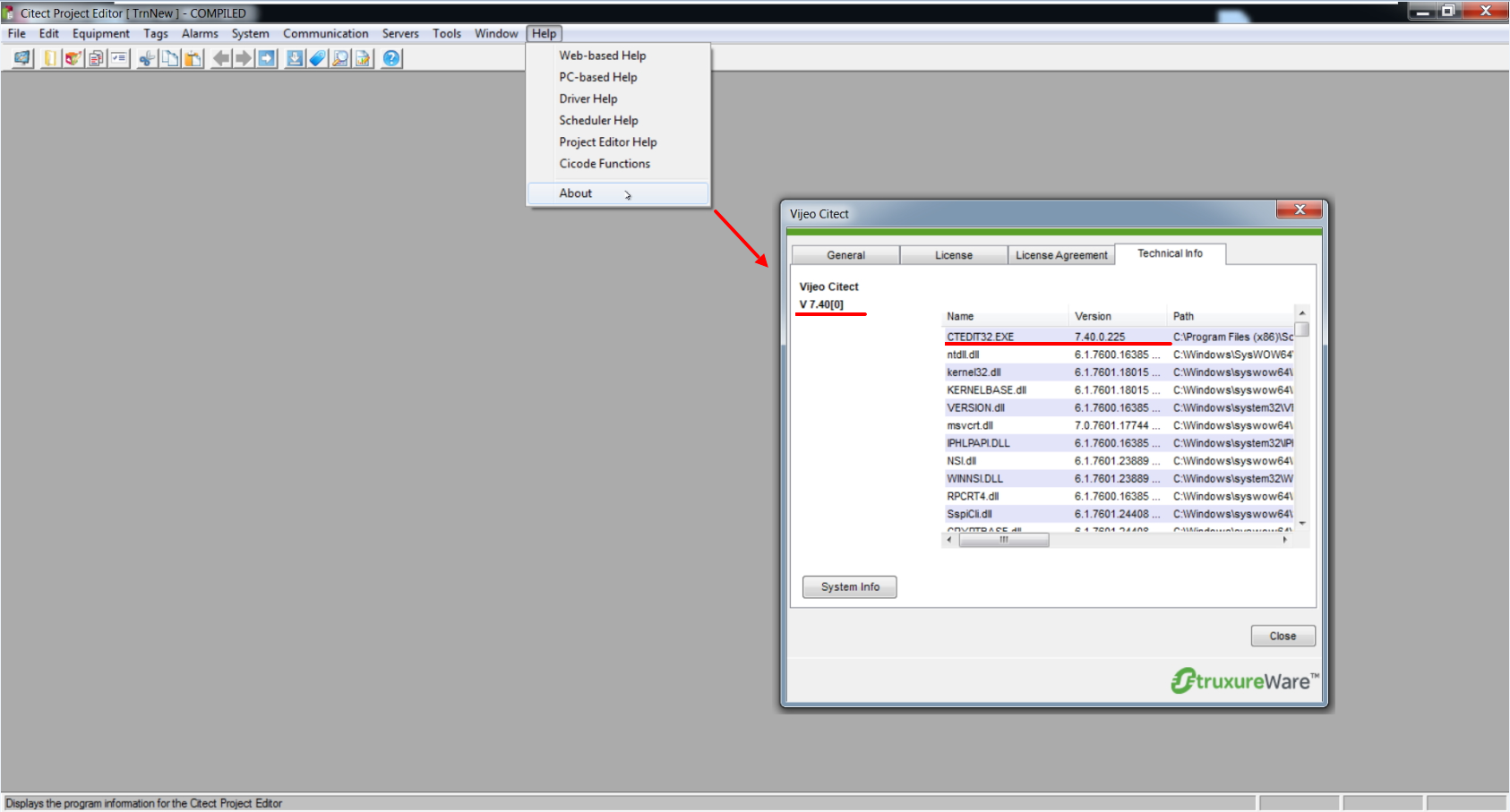The height and width of the screenshot is (812, 1510).
Task: Open Citect Explorer folder icon
Action: coord(51,58)
